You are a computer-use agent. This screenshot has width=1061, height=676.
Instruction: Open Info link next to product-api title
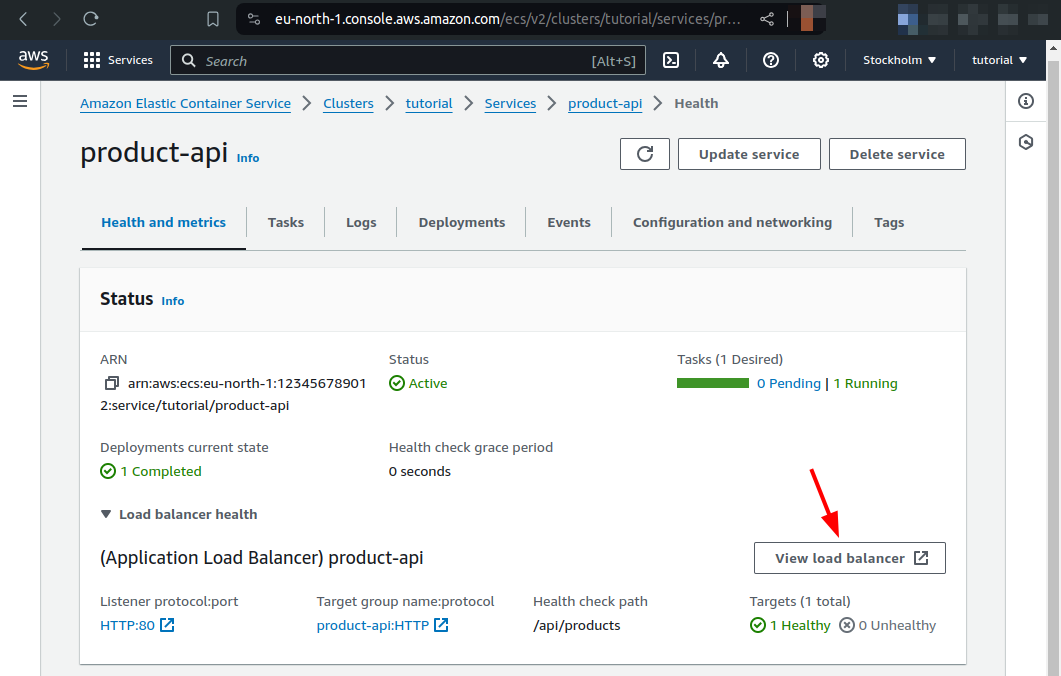[x=248, y=158]
